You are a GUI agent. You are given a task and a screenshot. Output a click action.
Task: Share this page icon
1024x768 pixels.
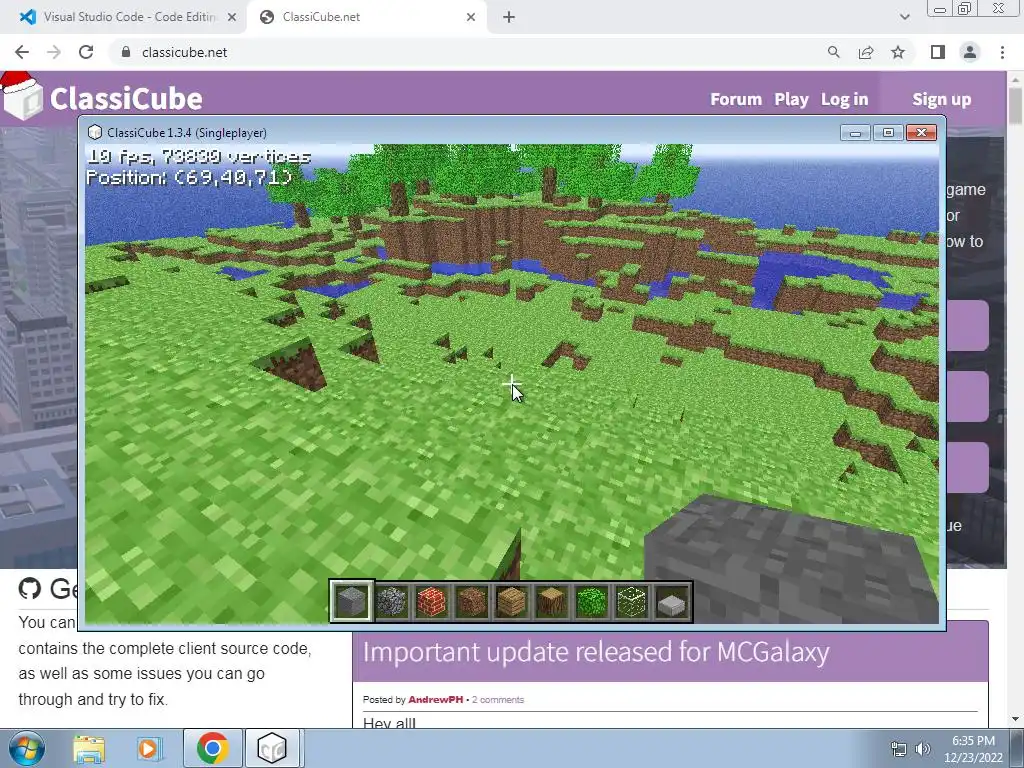(x=866, y=52)
